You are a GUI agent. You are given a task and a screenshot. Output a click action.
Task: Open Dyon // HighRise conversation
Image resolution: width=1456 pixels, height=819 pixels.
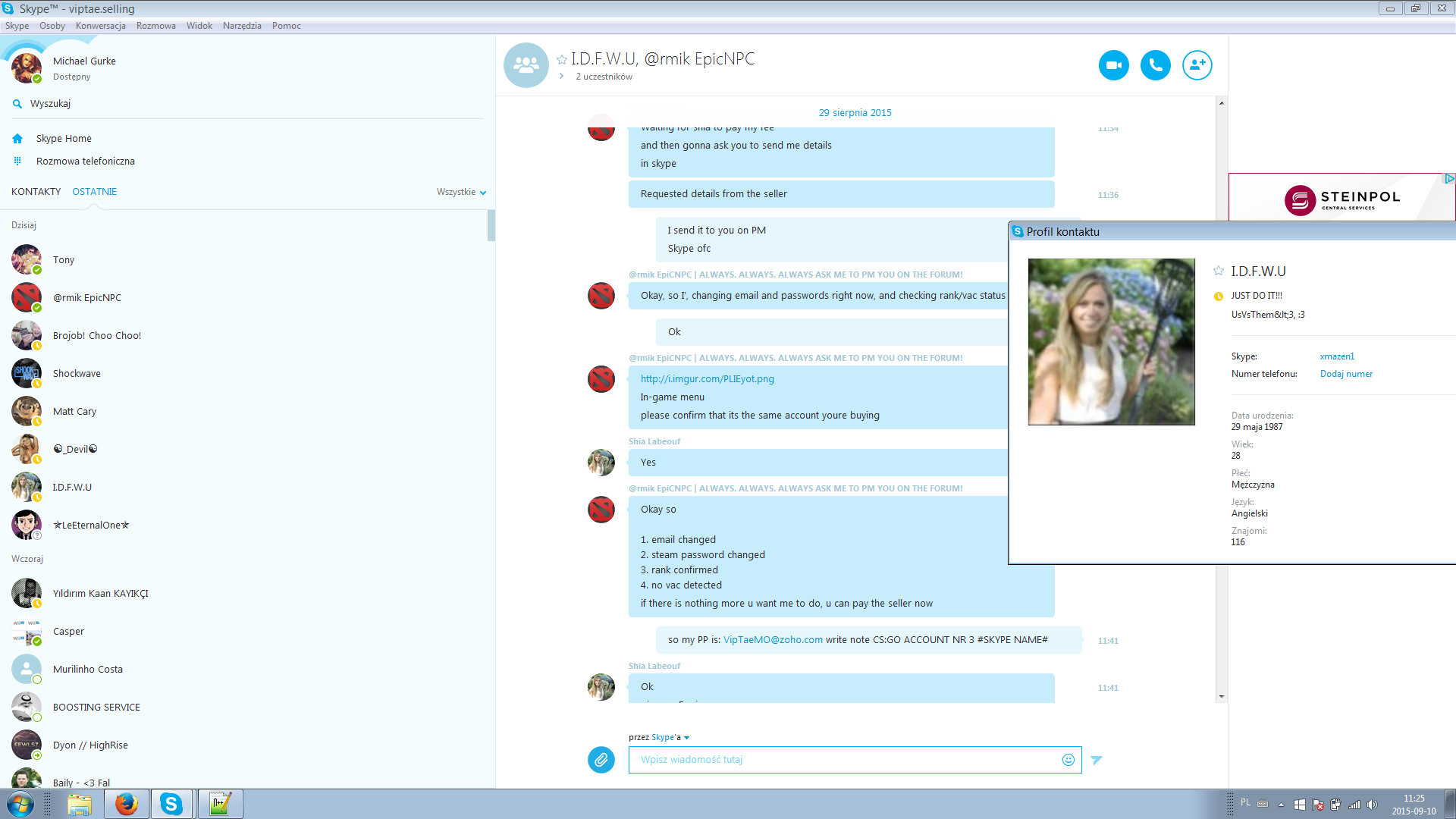[x=90, y=745]
